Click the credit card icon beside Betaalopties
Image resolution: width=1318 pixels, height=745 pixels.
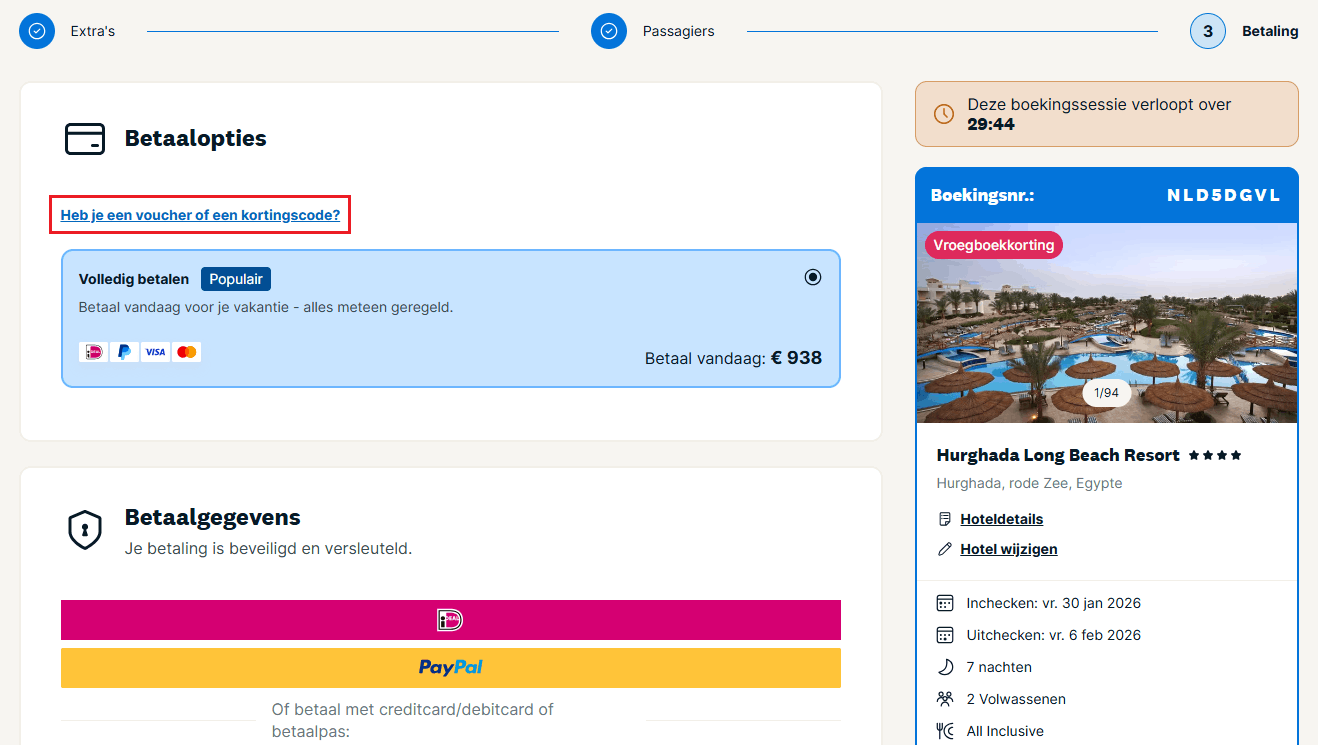(85, 138)
